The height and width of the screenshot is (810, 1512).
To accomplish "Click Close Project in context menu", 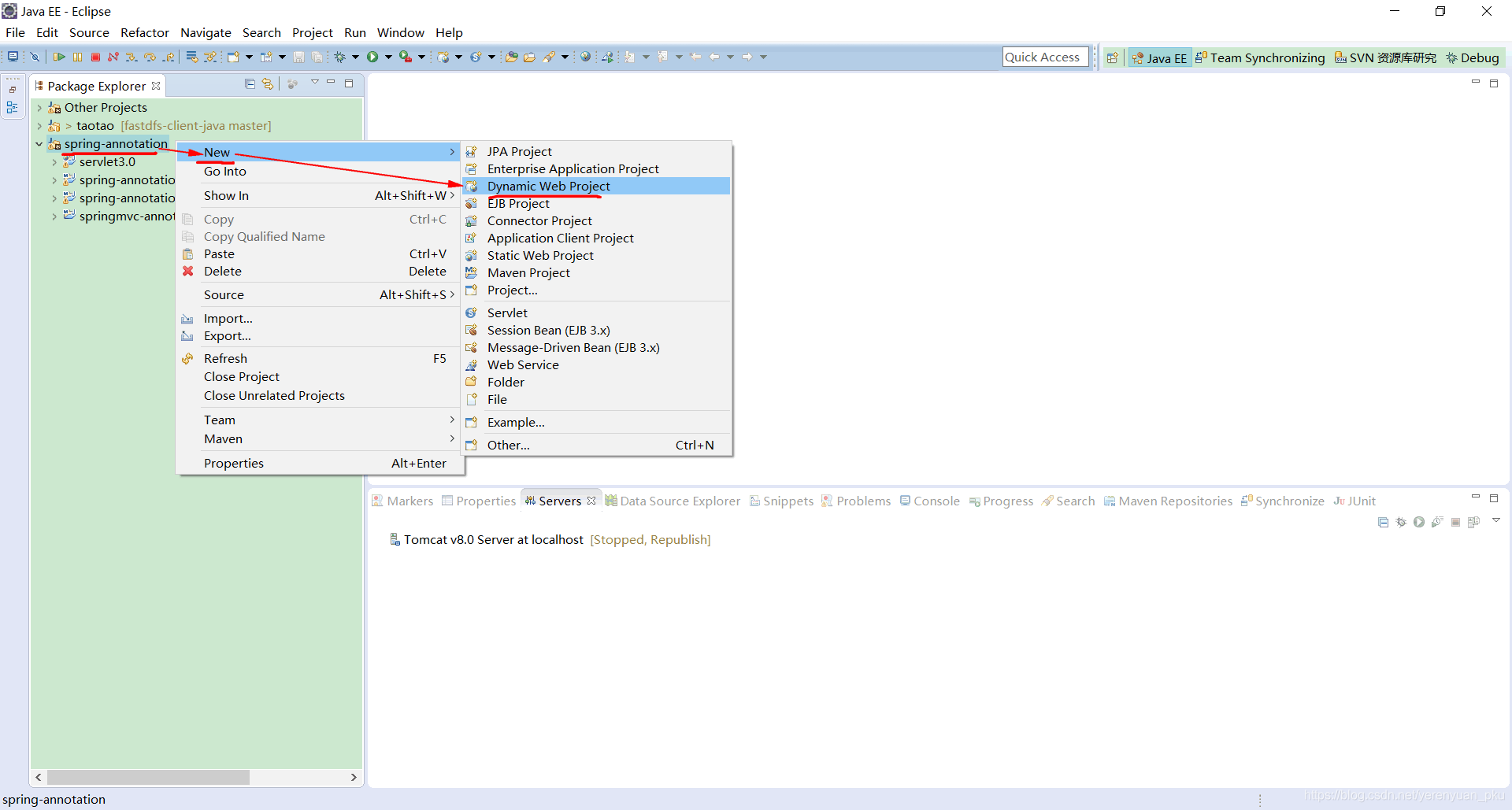I will click(318, 377).
